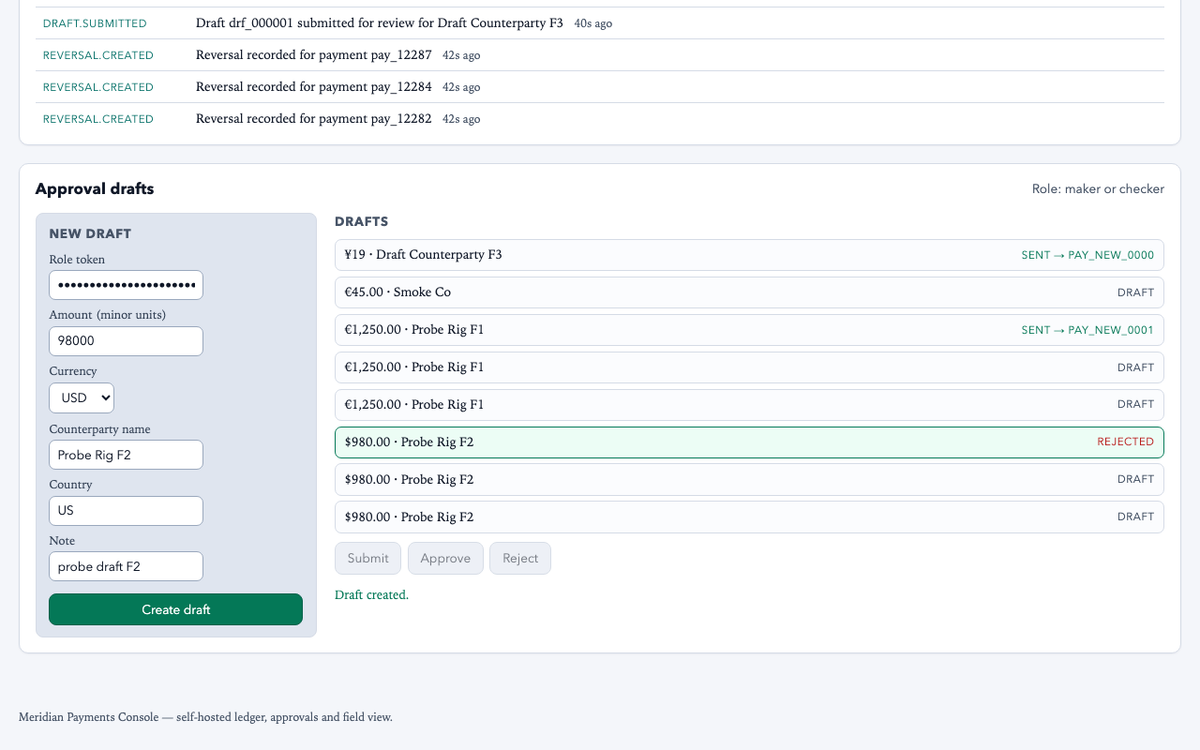Focus the Country field containing US
Screen dimensions: 1200x750
pyautogui.click(x=126, y=511)
